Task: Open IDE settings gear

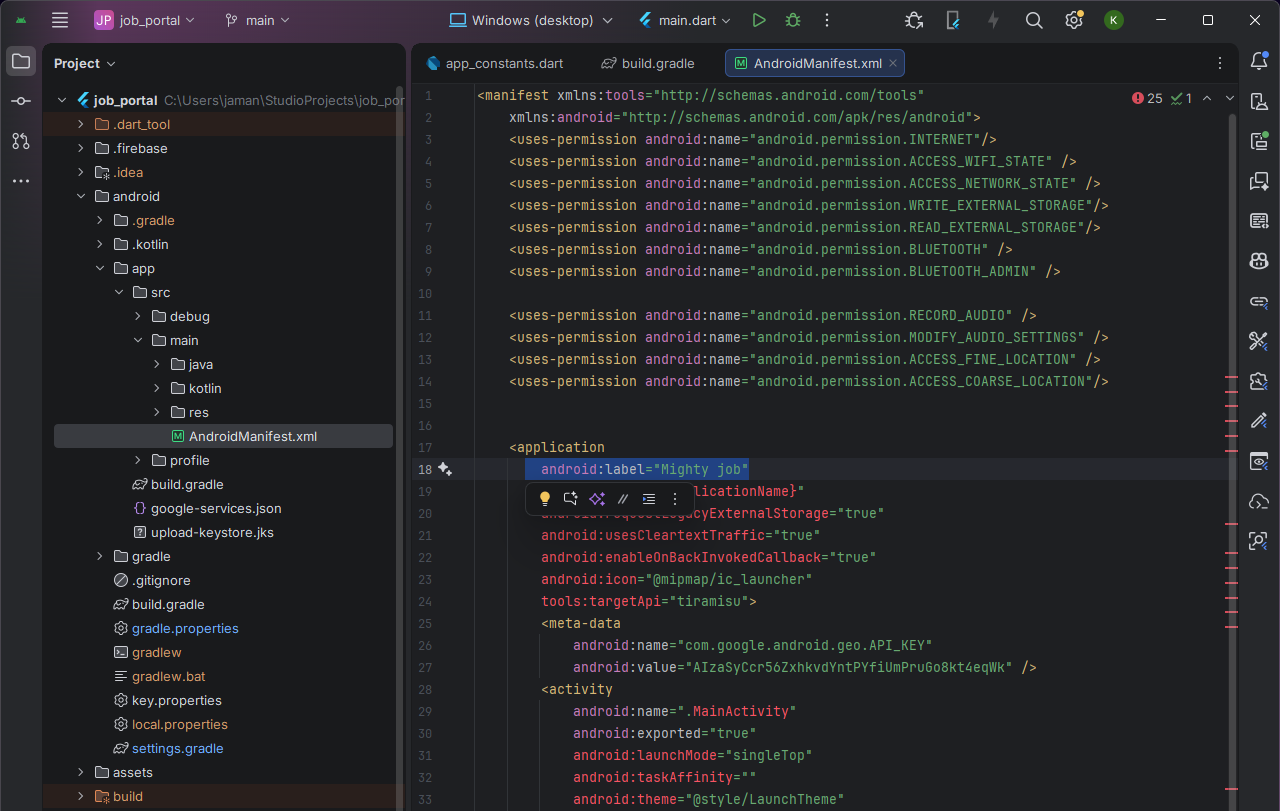Action: pyautogui.click(x=1074, y=20)
